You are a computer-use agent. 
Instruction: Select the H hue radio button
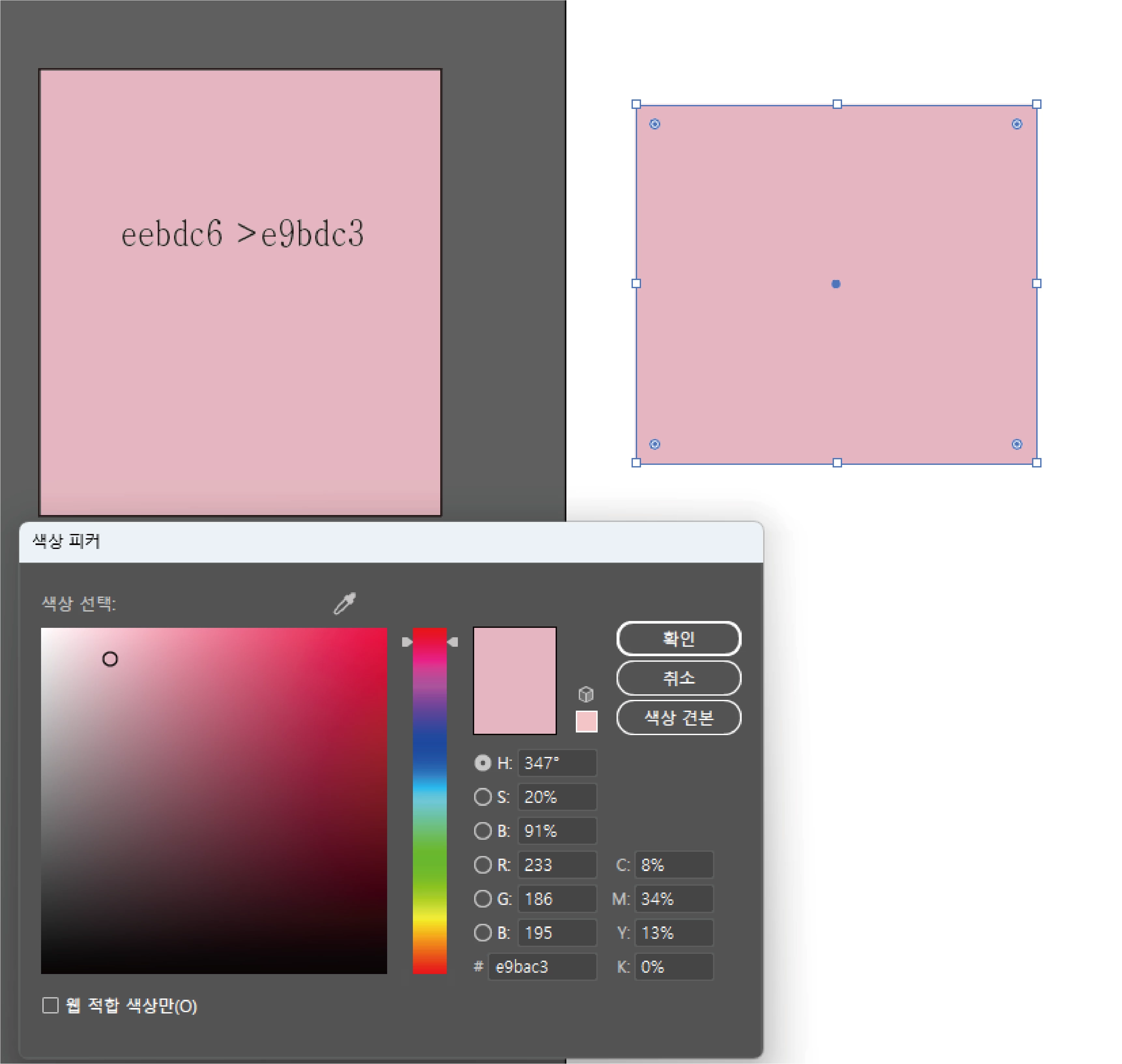point(483,763)
